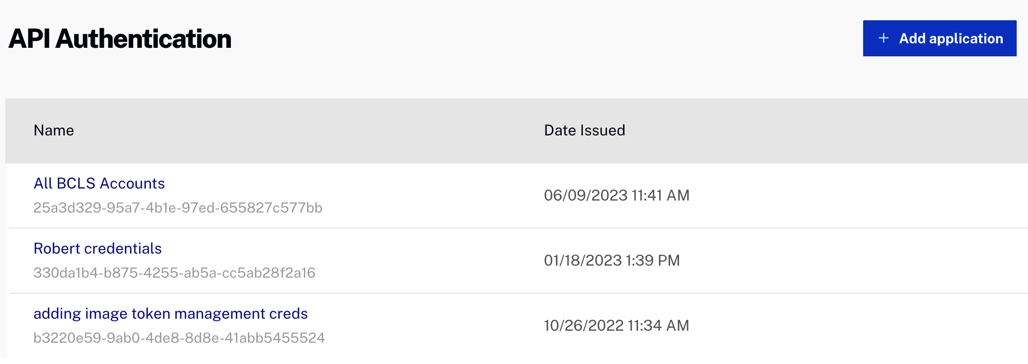Sort by the Date Issued column header
Image resolution: width=1028 pixels, height=364 pixels.
click(x=585, y=131)
